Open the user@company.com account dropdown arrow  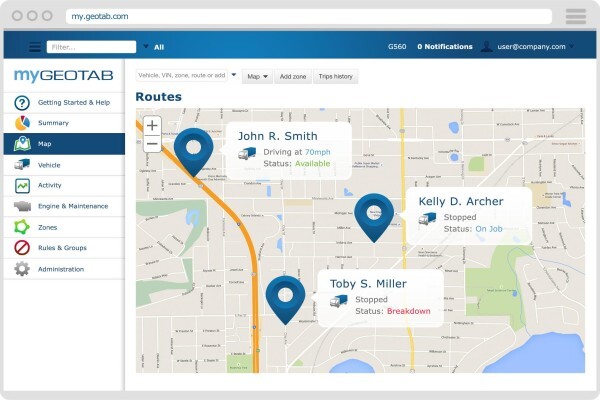571,46
